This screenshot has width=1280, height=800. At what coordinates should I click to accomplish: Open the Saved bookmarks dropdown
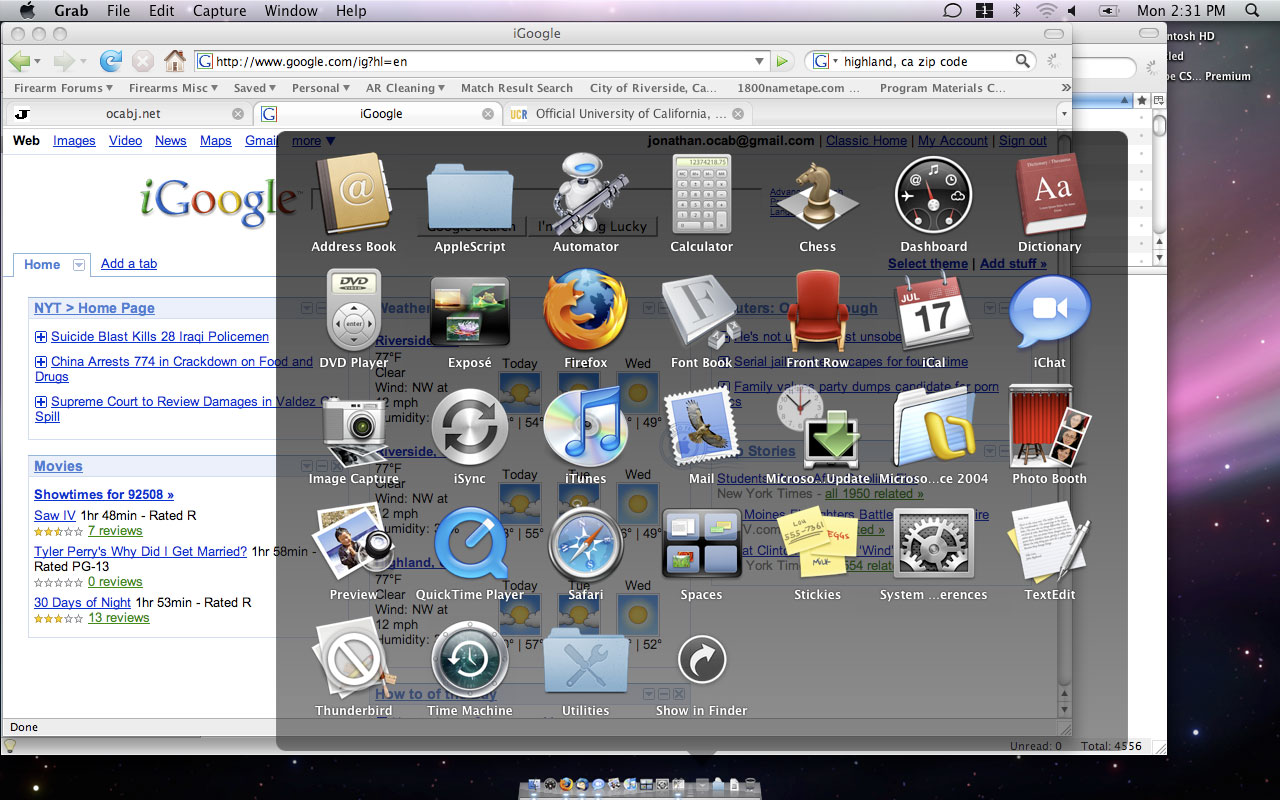(255, 88)
